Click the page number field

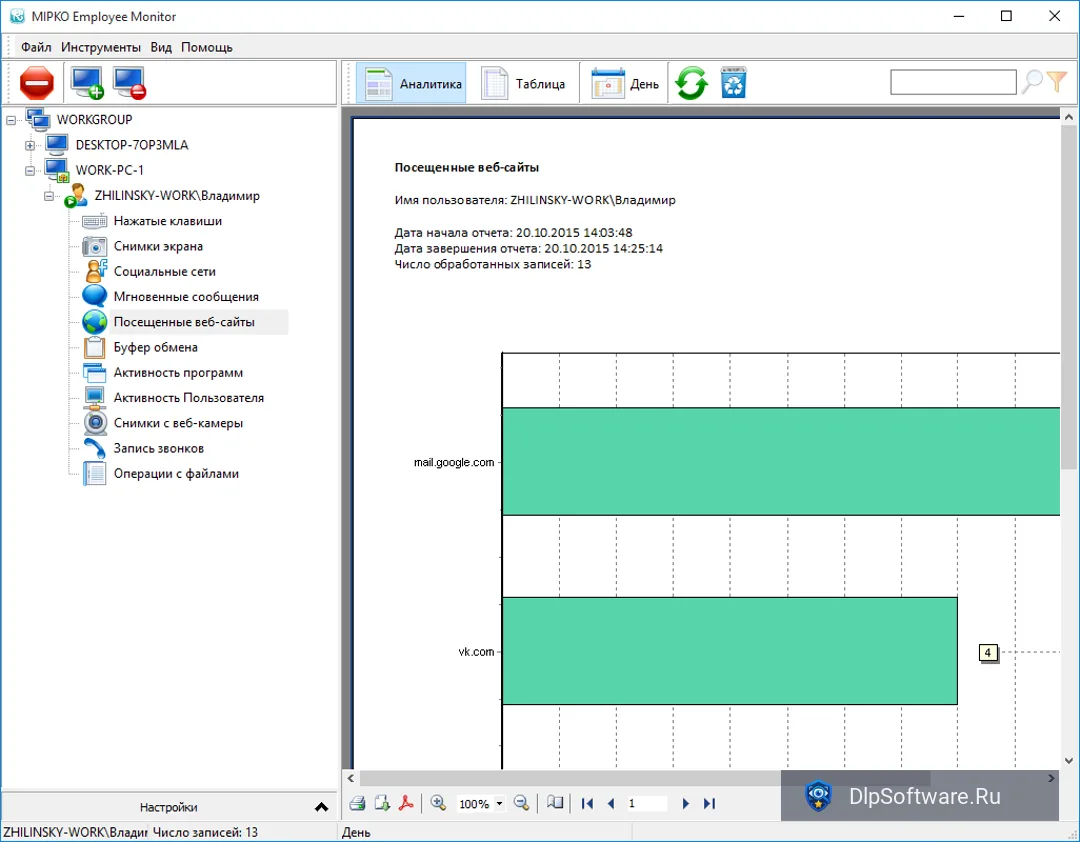coord(647,803)
